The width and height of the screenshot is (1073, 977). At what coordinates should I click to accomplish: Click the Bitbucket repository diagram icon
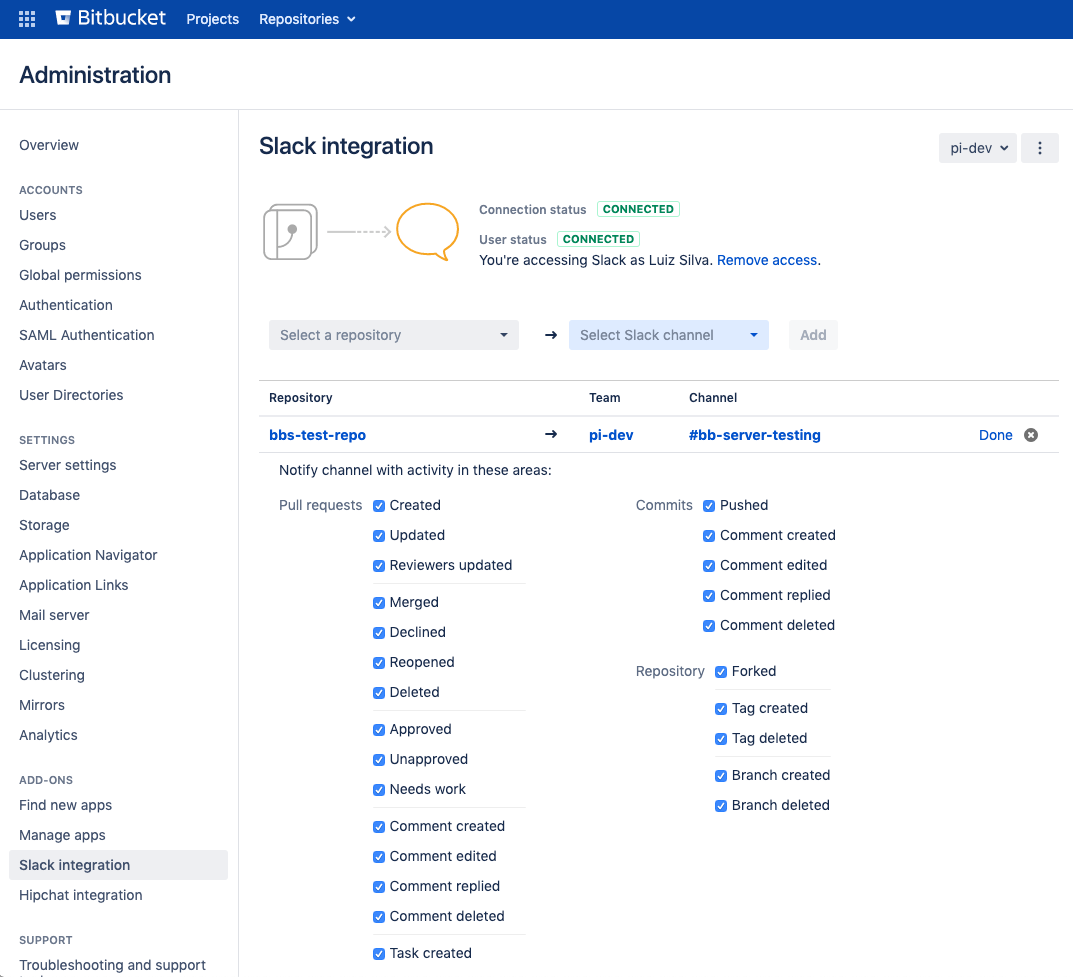(x=290, y=232)
